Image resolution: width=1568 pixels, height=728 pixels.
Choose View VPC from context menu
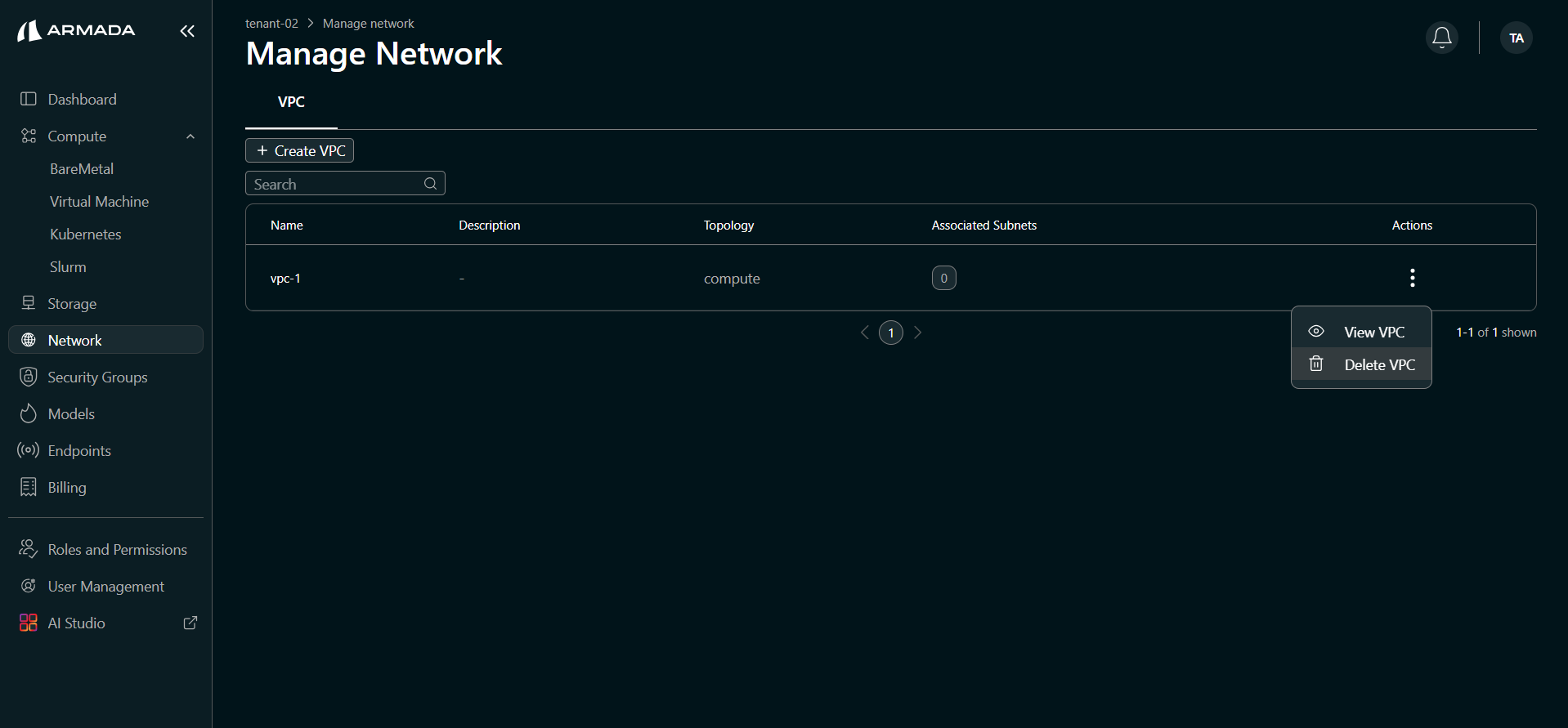coord(1361,332)
